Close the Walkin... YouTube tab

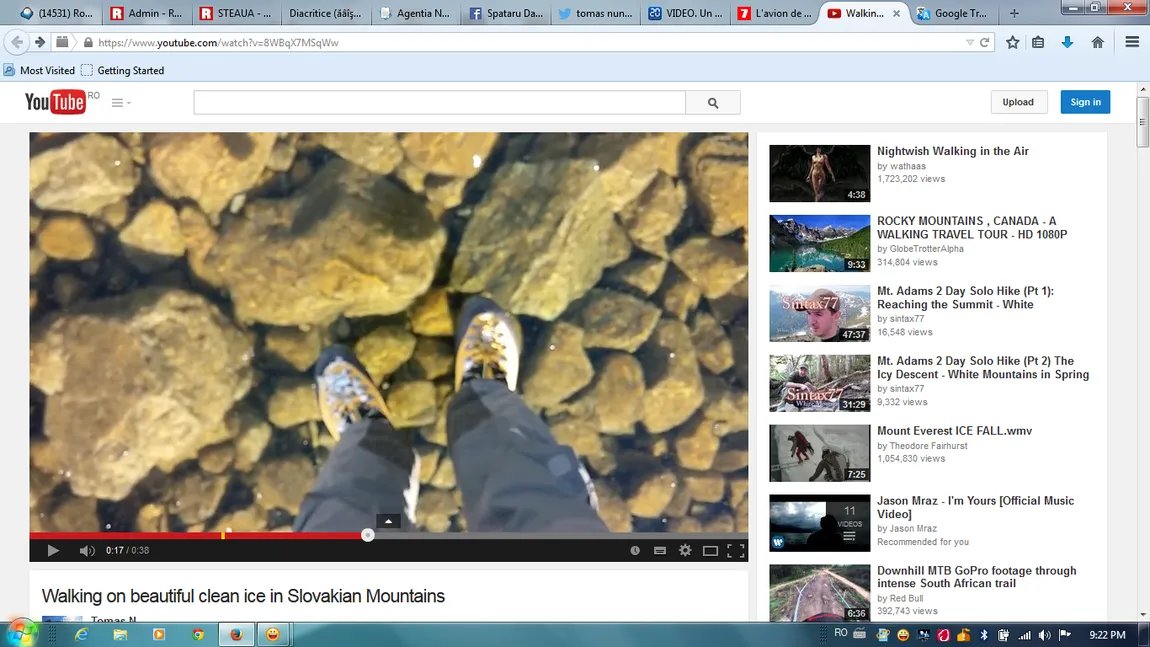(x=896, y=13)
